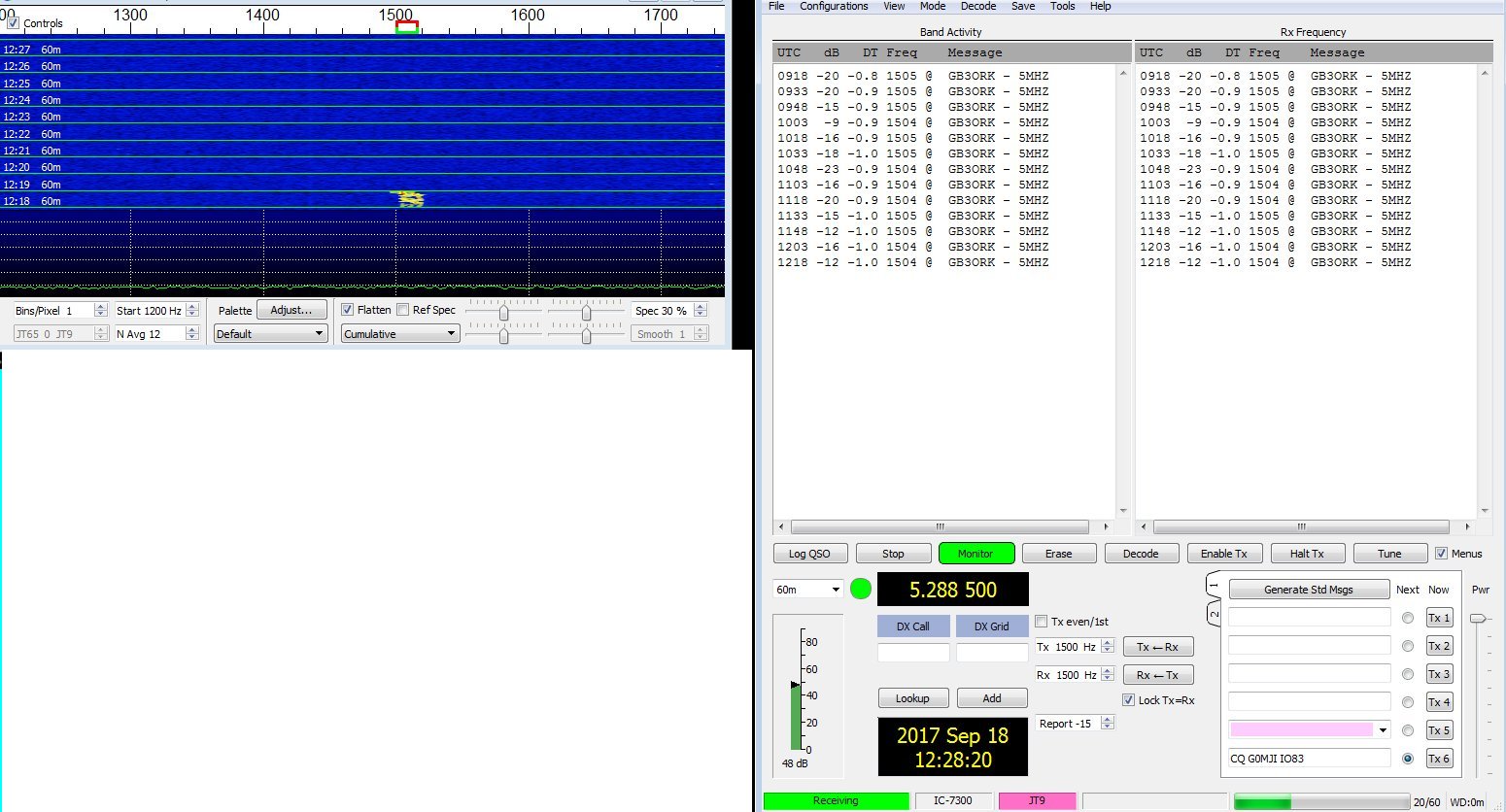Screen dimensions: 1506x812
Task: Click the 5.288 500 frequency display
Action: (x=952, y=590)
